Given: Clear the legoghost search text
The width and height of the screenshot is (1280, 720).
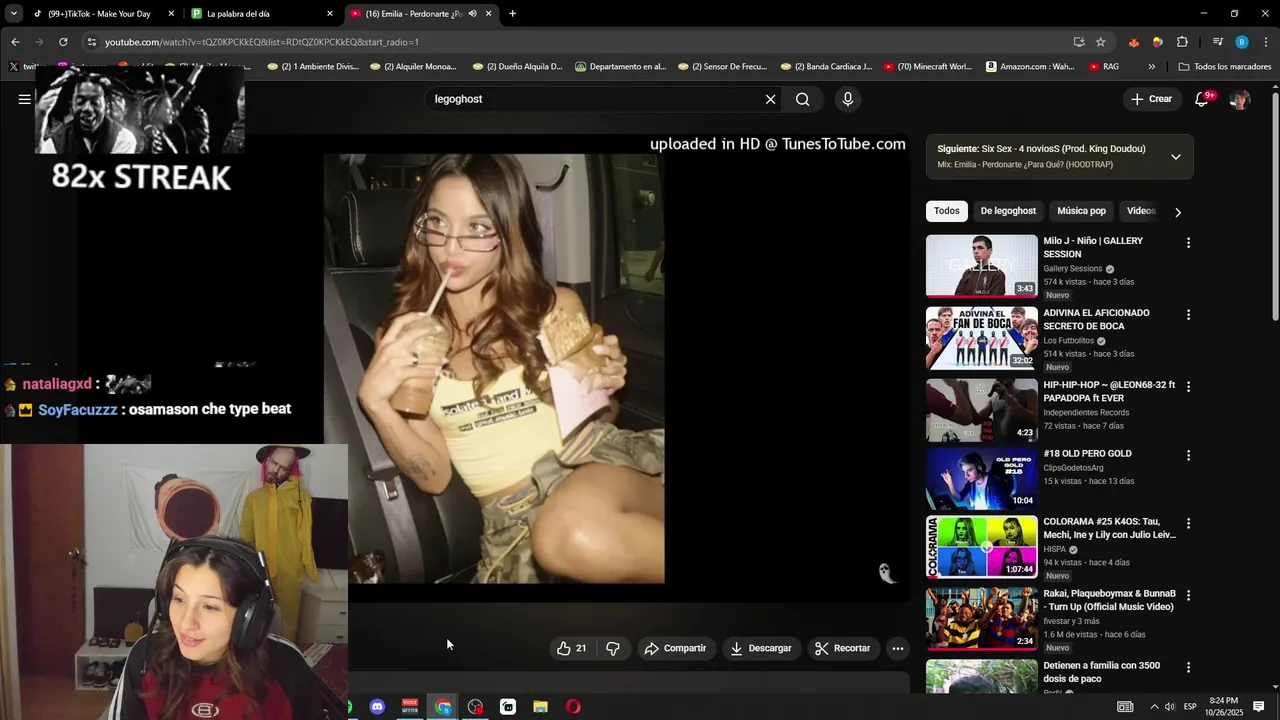Looking at the screenshot, I should pyautogui.click(x=770, y=99).
